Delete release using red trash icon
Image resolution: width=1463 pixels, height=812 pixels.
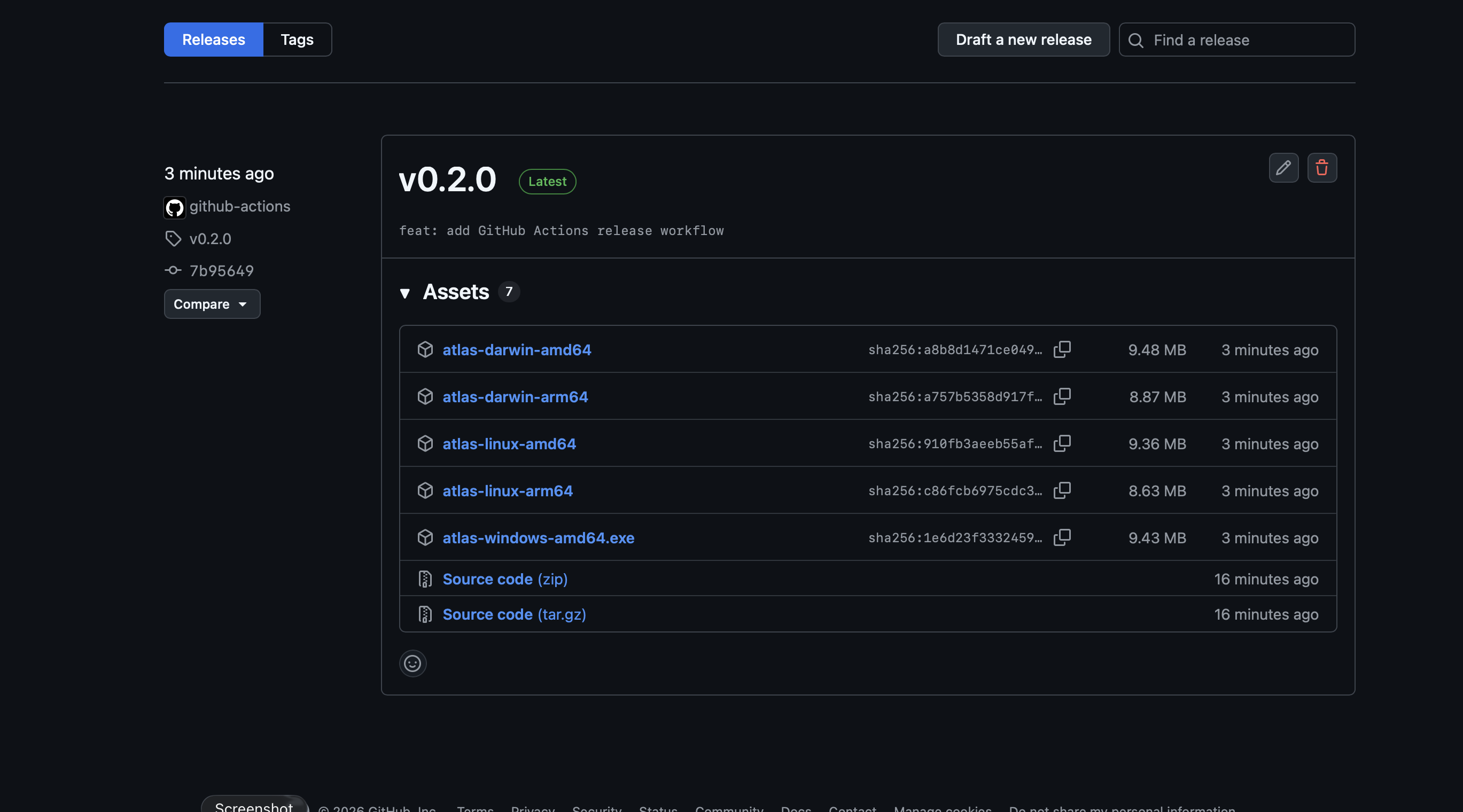(x=1322, y=168)
